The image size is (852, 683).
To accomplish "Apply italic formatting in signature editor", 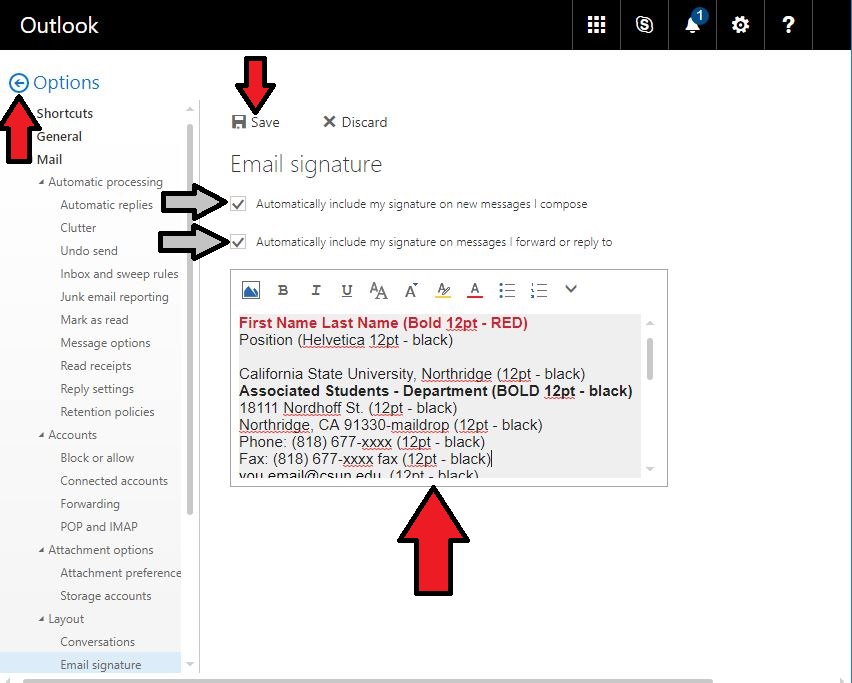I will [315, 290].
